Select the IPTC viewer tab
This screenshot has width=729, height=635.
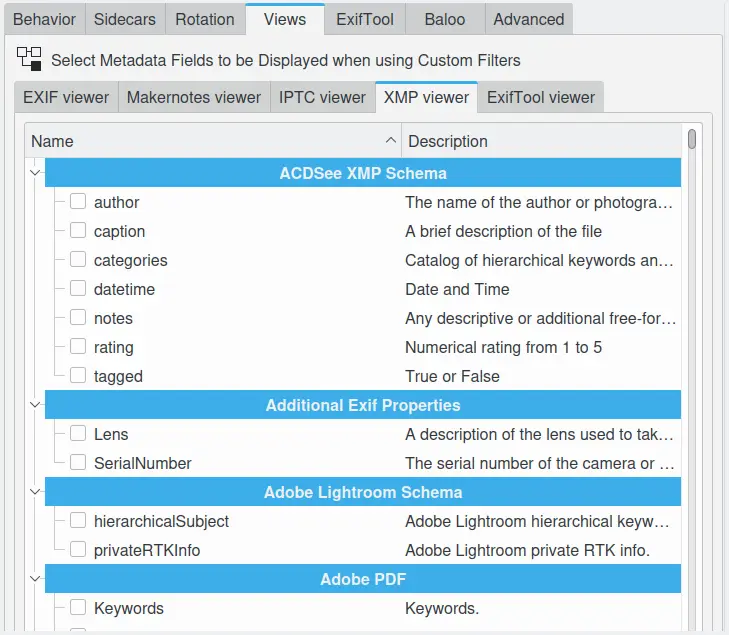click(322, 97)
